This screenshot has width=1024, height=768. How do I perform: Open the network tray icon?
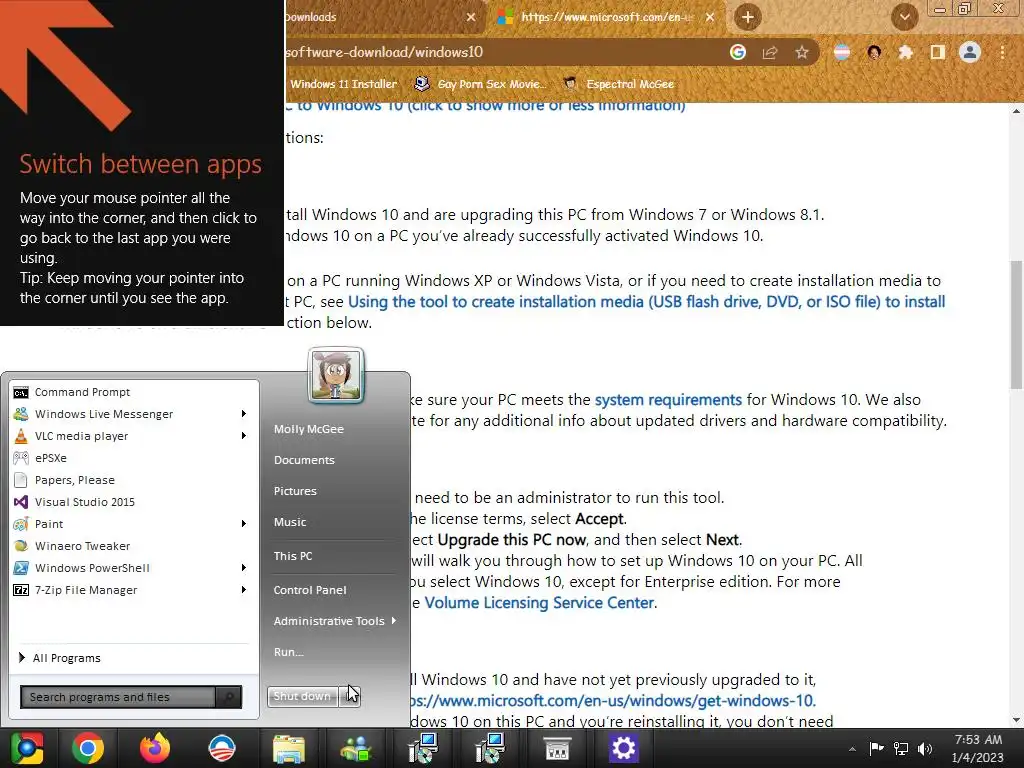click(901, 748)
